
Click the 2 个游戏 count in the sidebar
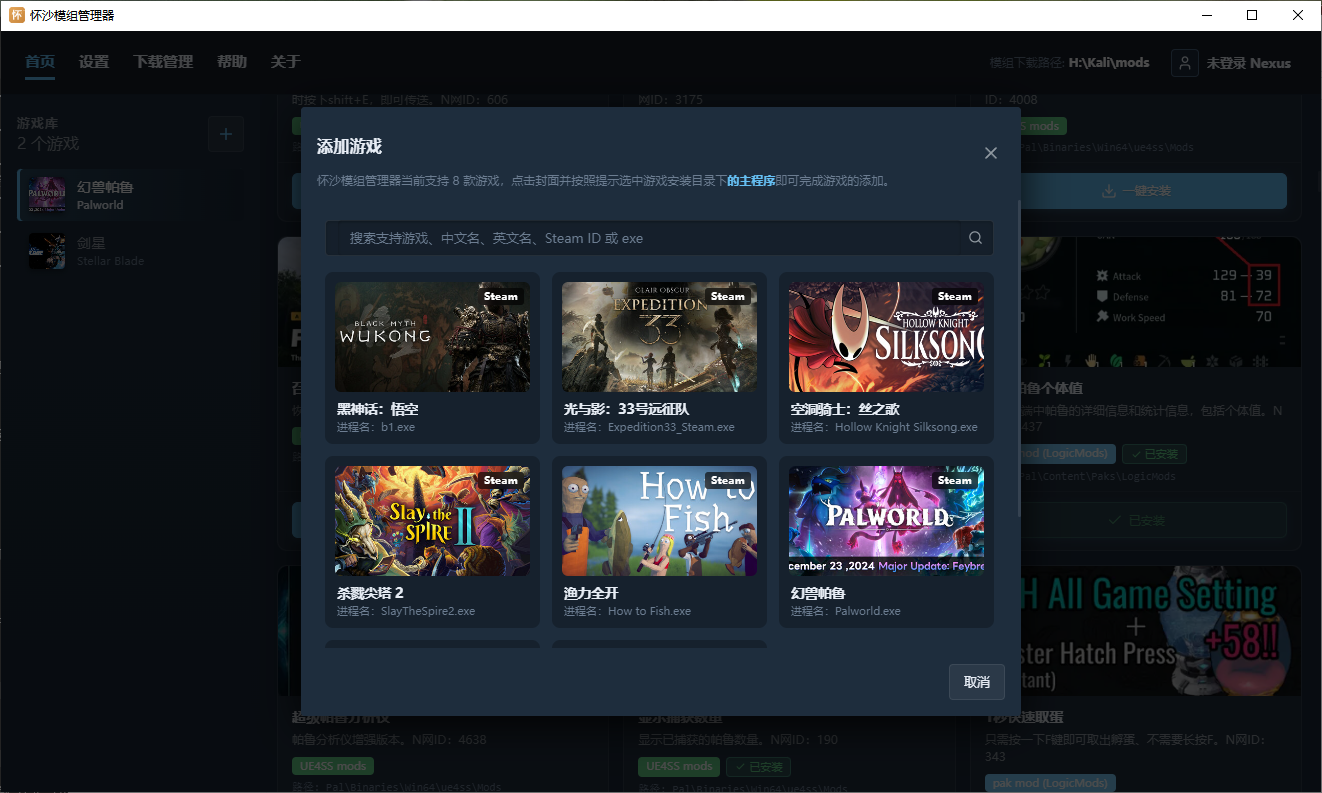48,144
